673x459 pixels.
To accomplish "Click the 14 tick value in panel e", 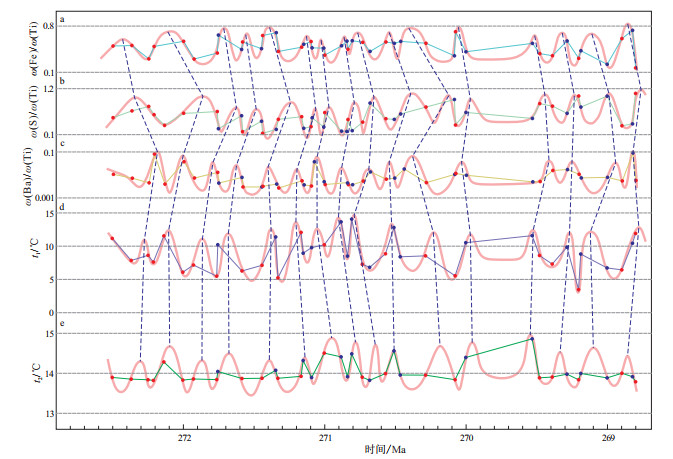I will point(49,374).
